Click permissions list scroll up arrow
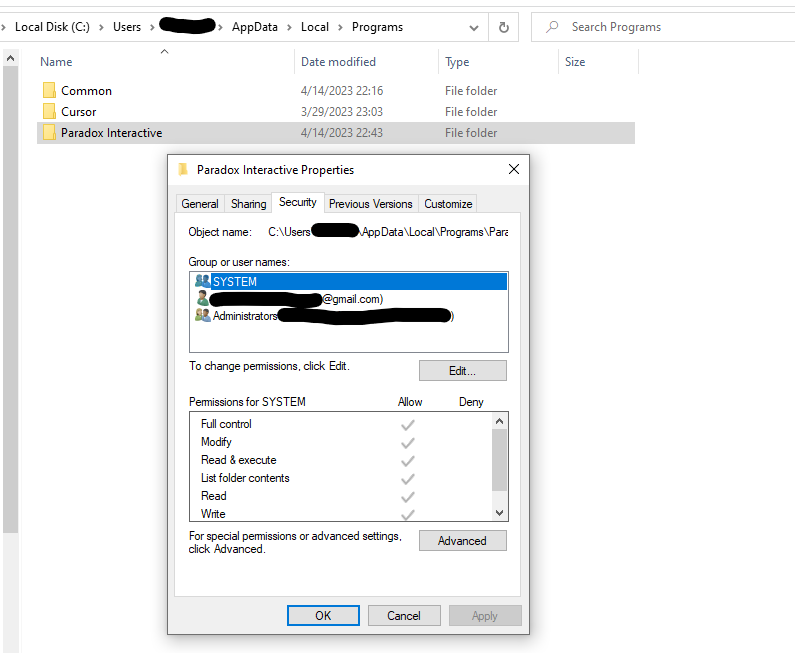This screenshot has width=795, height=653. pos(499,421)
